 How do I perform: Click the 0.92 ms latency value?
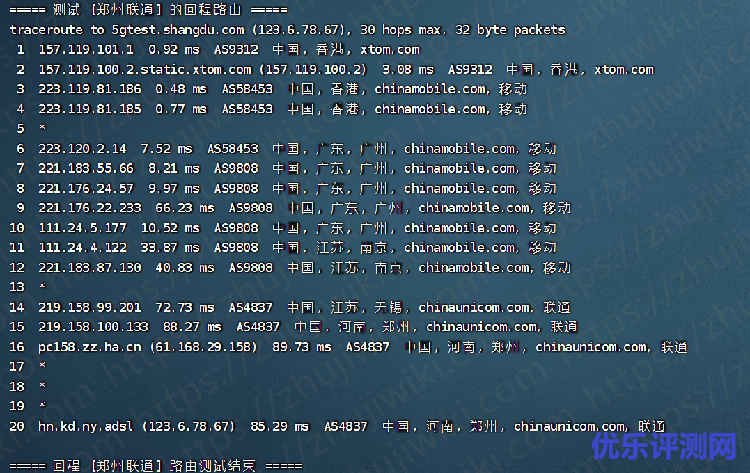click(174, 49)
